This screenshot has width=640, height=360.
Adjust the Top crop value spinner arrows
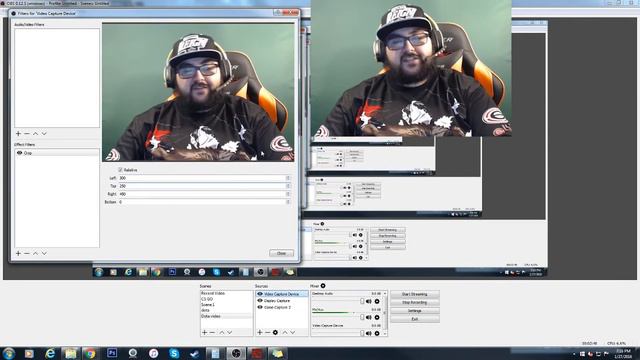point(288,186)
